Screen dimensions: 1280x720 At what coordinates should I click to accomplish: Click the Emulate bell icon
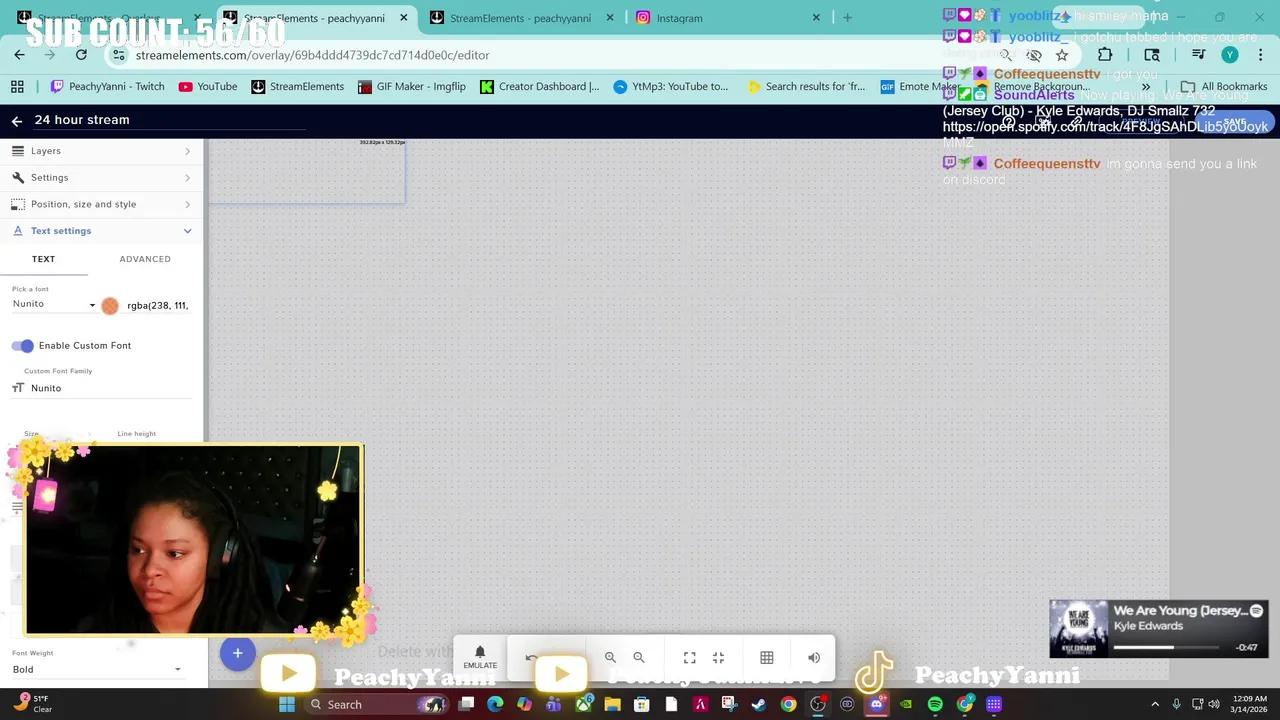coord(480,652)
